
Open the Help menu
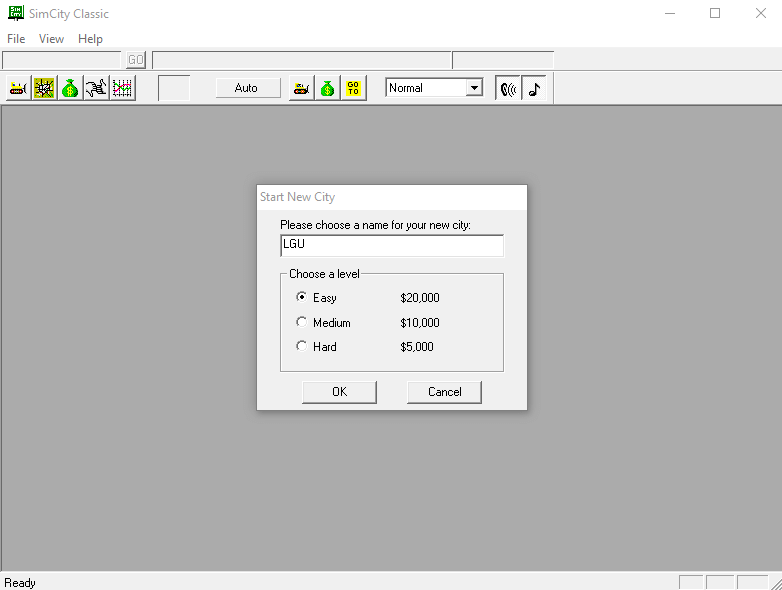pyautogui.click(x=90, y=39)
